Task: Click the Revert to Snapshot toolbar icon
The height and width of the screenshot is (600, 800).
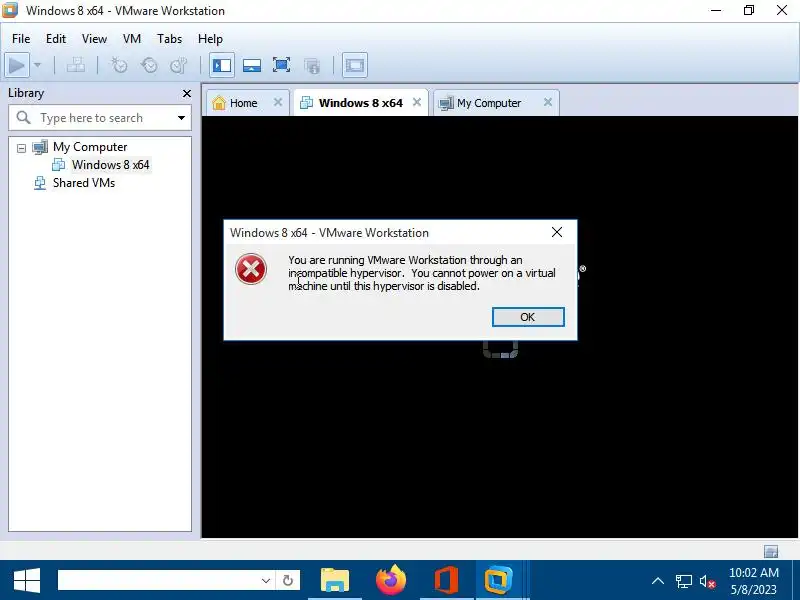Action: tap(149, 65)
